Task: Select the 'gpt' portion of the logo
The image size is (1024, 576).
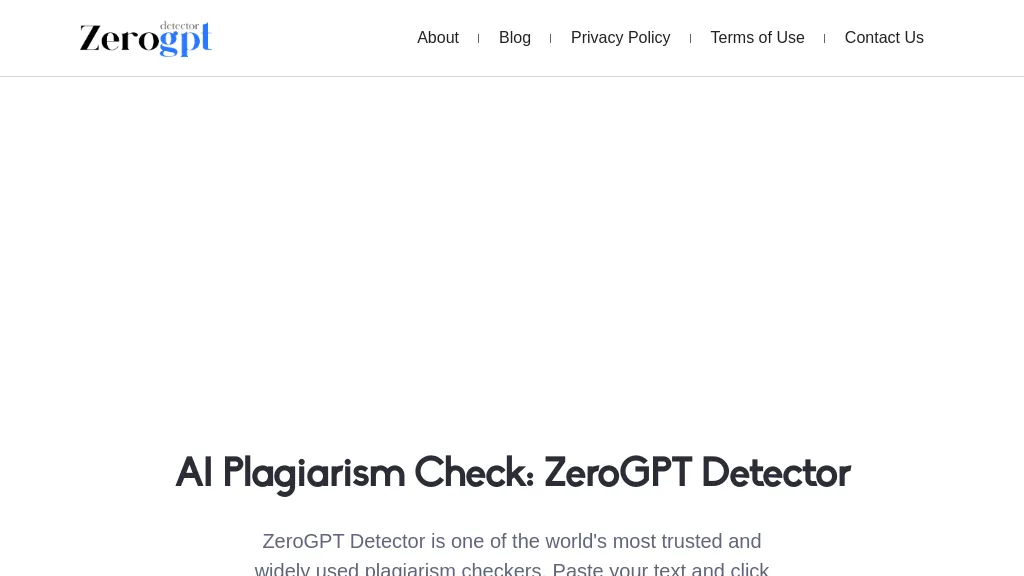Action: pos(185,42)
